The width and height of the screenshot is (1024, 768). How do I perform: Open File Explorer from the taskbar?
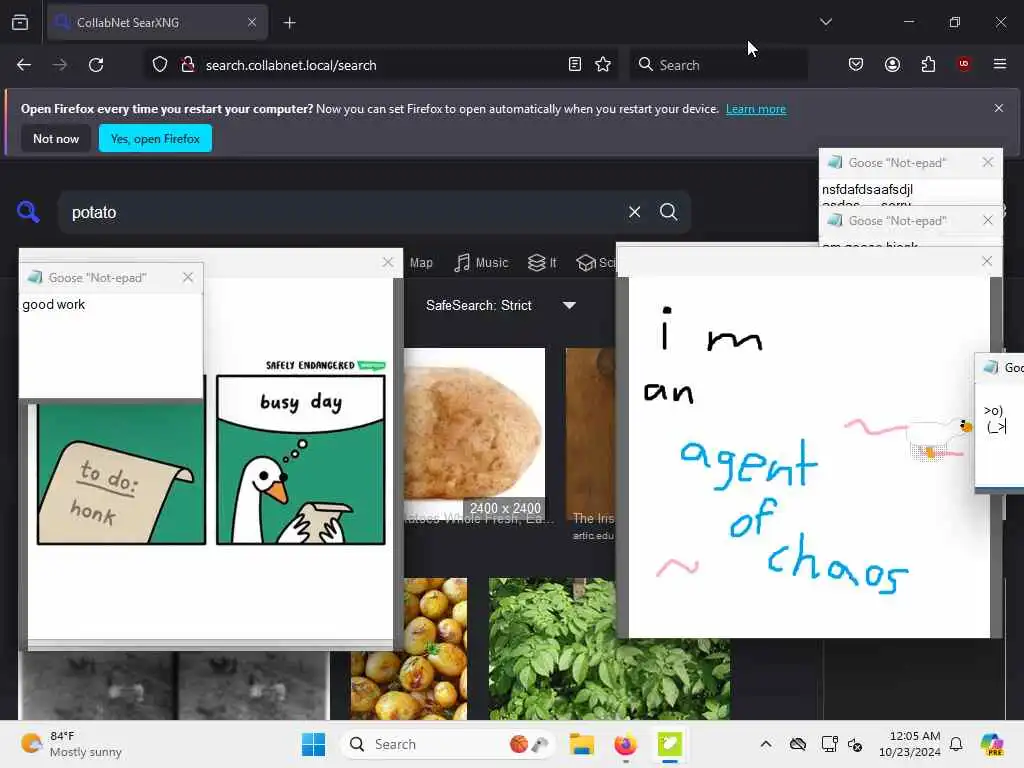pos(581,744)
